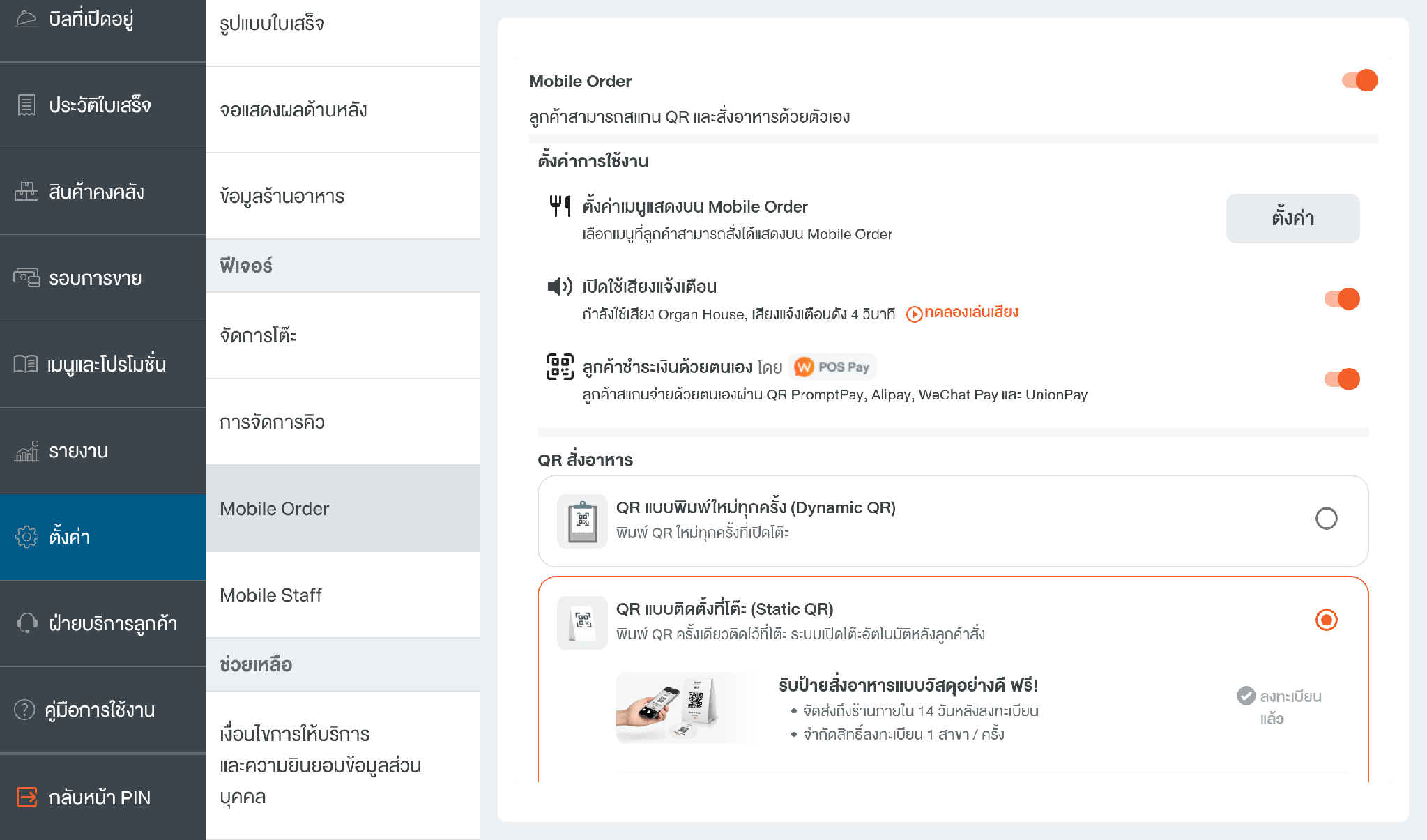Viewport: 1427px width, 840px height.
Task: Open ข้อมูลร้านอาหาร settings item
Action: 343,197
